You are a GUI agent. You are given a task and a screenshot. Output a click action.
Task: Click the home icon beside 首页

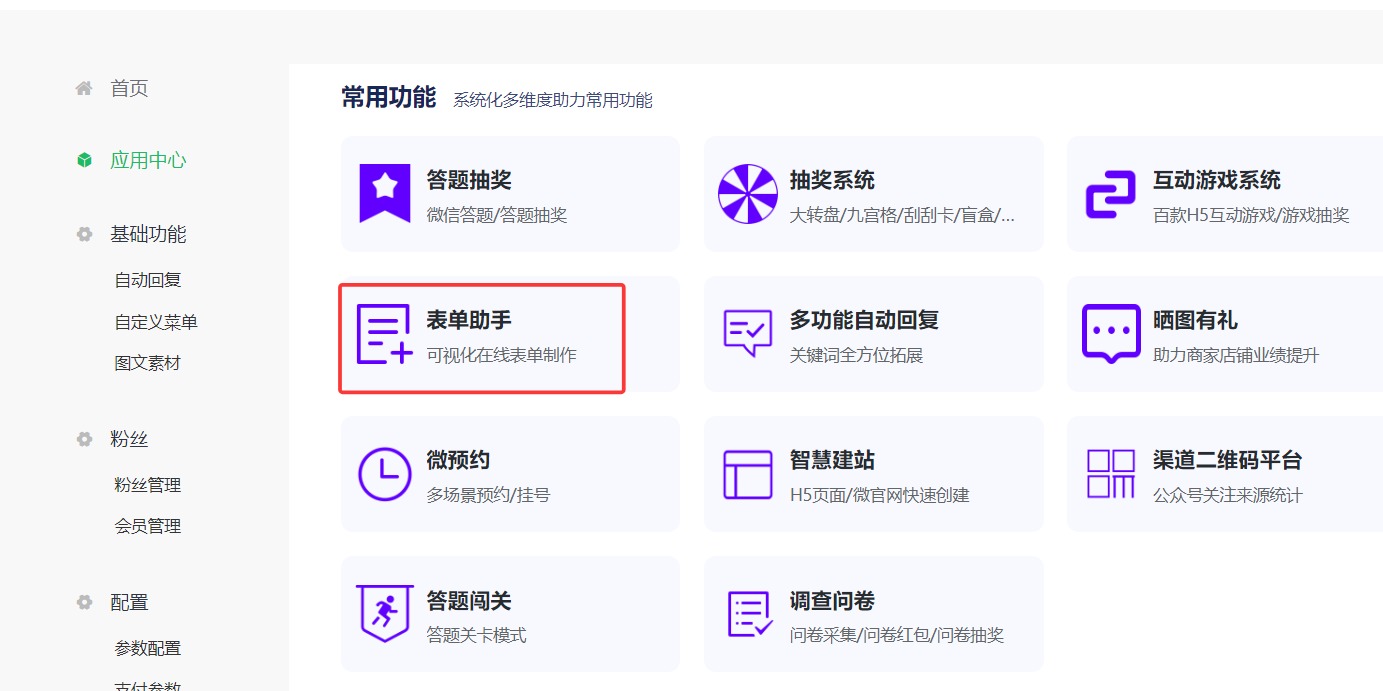(84, 88)
